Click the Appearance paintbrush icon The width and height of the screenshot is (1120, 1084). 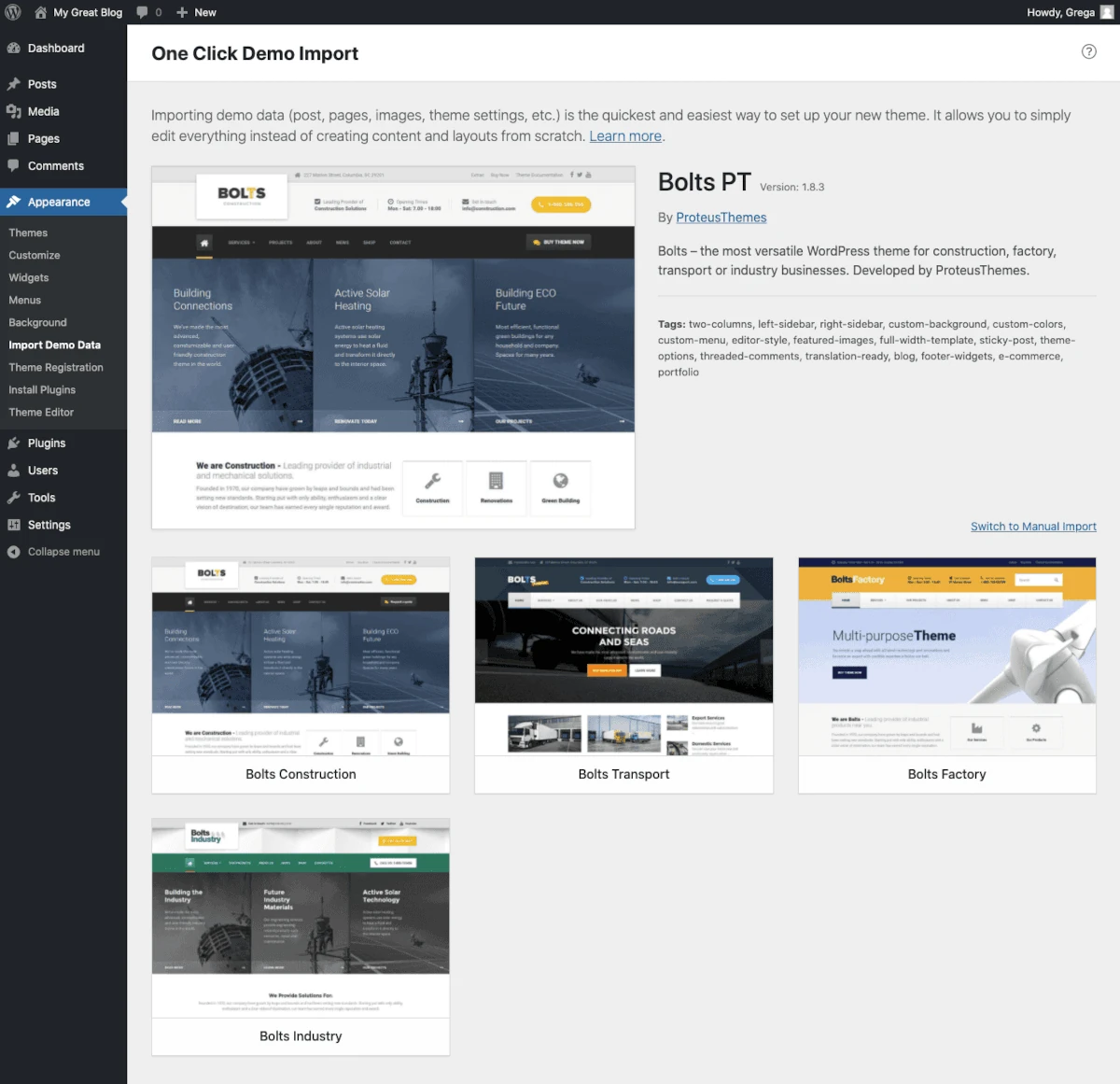[13, 202]
